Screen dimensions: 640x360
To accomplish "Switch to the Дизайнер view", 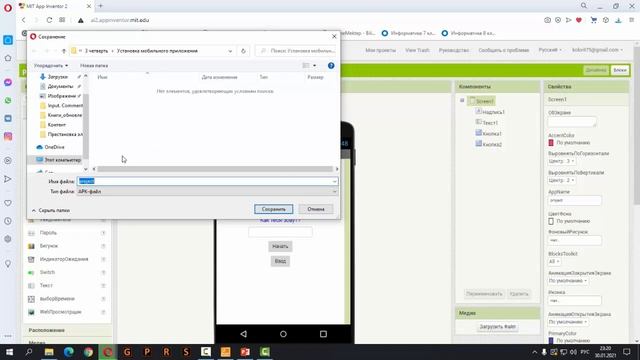I will click(x=596, y=70).
